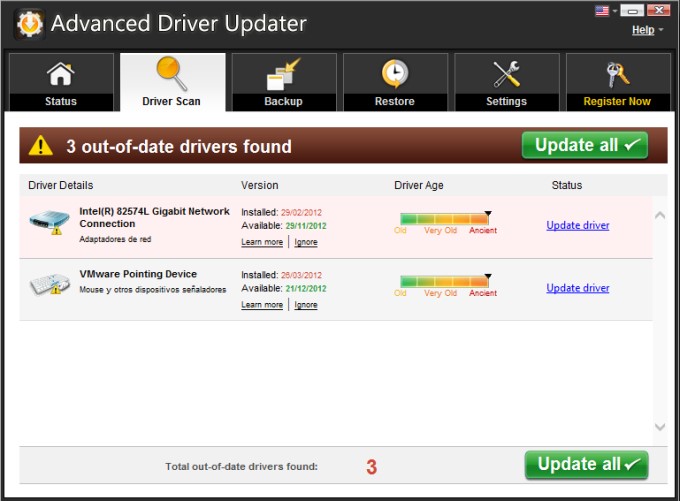
Task: Update driver for VMware Pointing Device
Action: [578, 288]
